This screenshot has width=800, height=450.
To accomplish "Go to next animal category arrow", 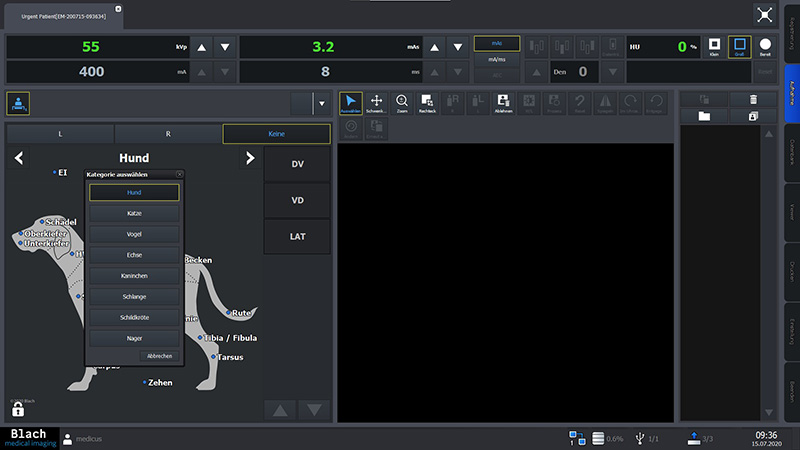I will [250, 158].
